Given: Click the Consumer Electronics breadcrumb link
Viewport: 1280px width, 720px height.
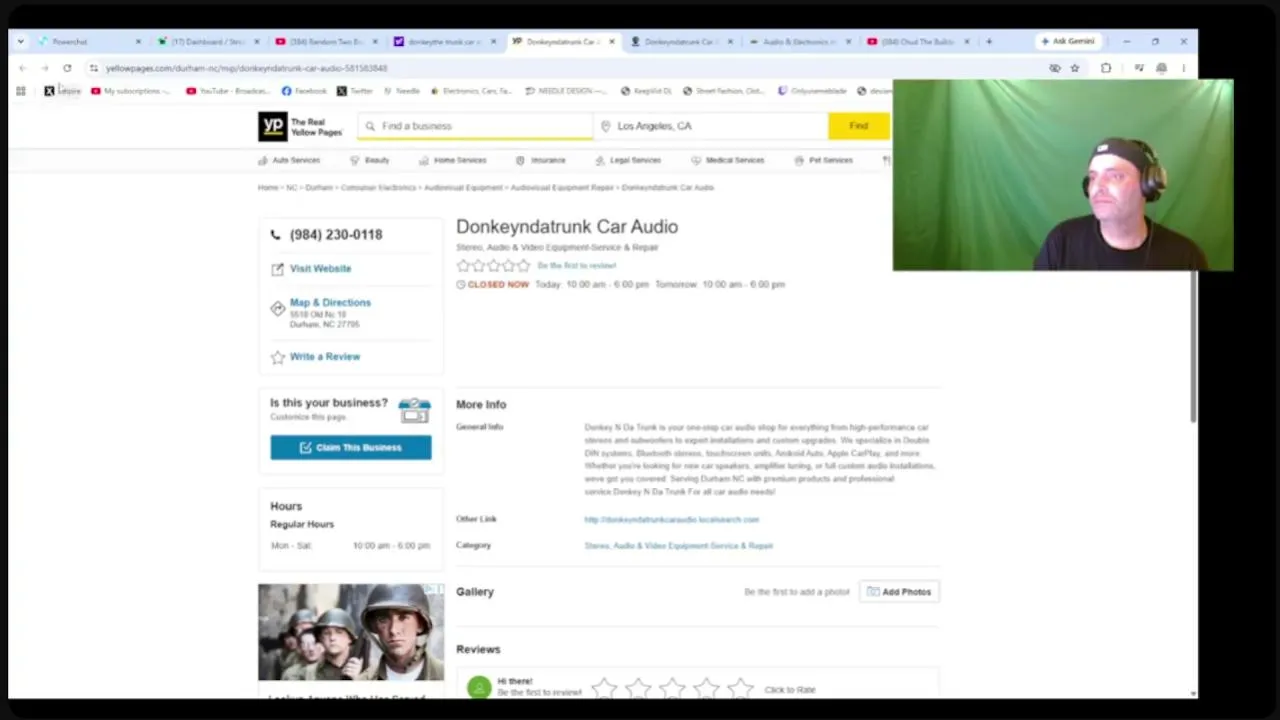Looking at the screenshot, I should [x=378, y=188].
